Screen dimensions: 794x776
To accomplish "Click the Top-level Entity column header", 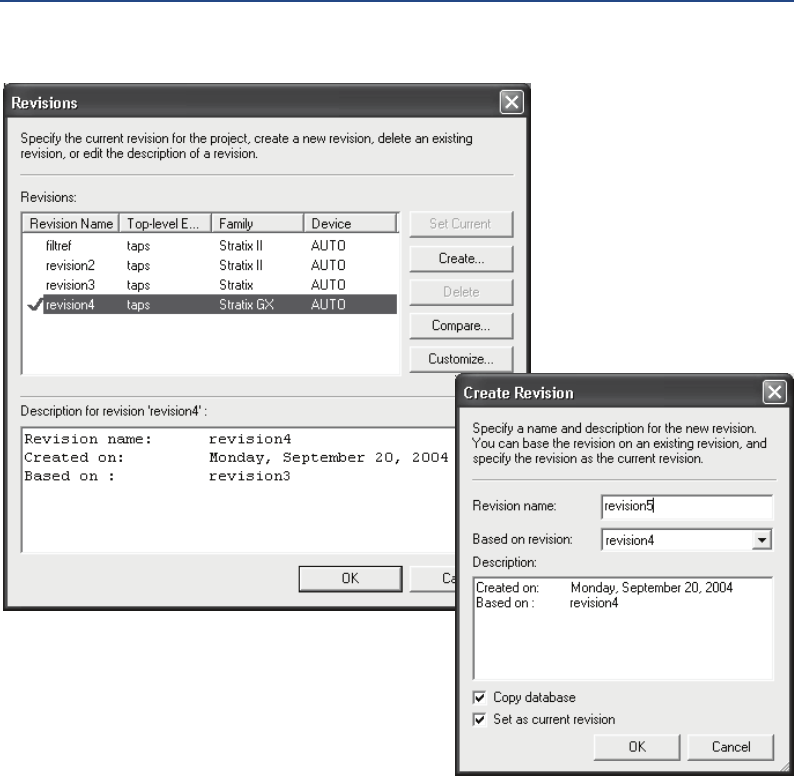I will pos(166,224).
